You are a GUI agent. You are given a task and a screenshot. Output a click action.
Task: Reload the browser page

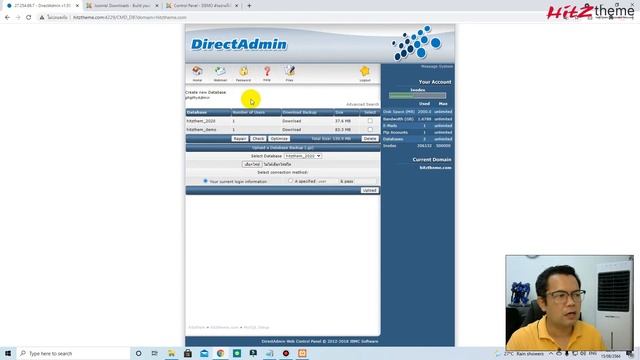coord(29,18)
